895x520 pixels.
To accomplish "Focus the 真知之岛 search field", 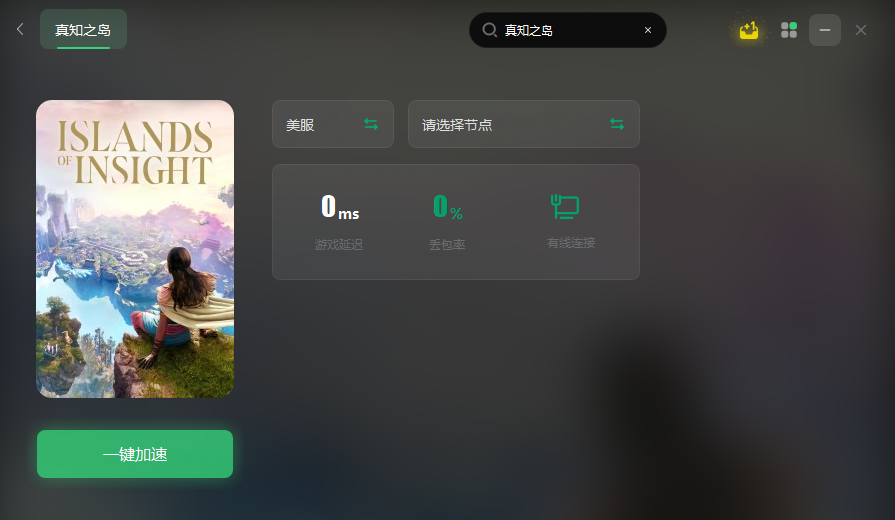I will [x=567, y=30].
